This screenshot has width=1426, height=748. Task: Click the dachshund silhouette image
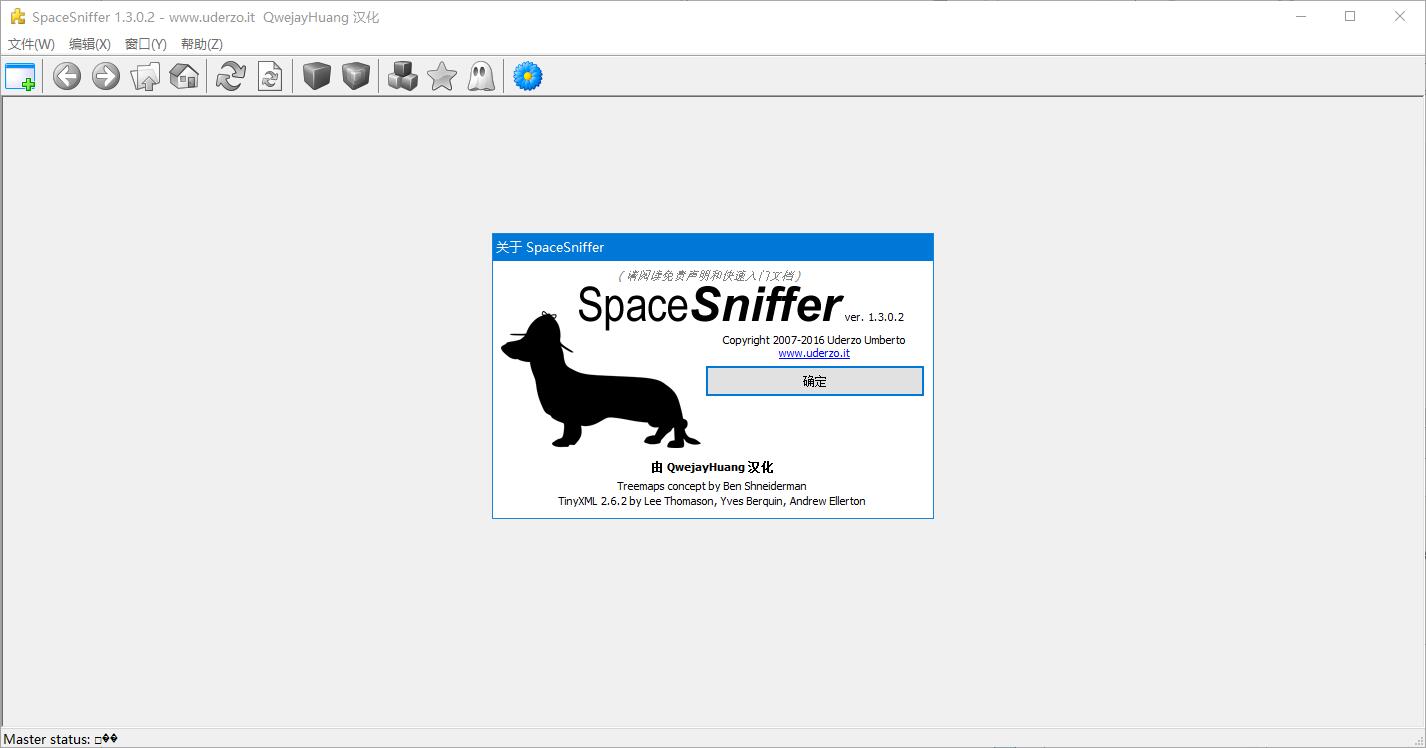600,380
